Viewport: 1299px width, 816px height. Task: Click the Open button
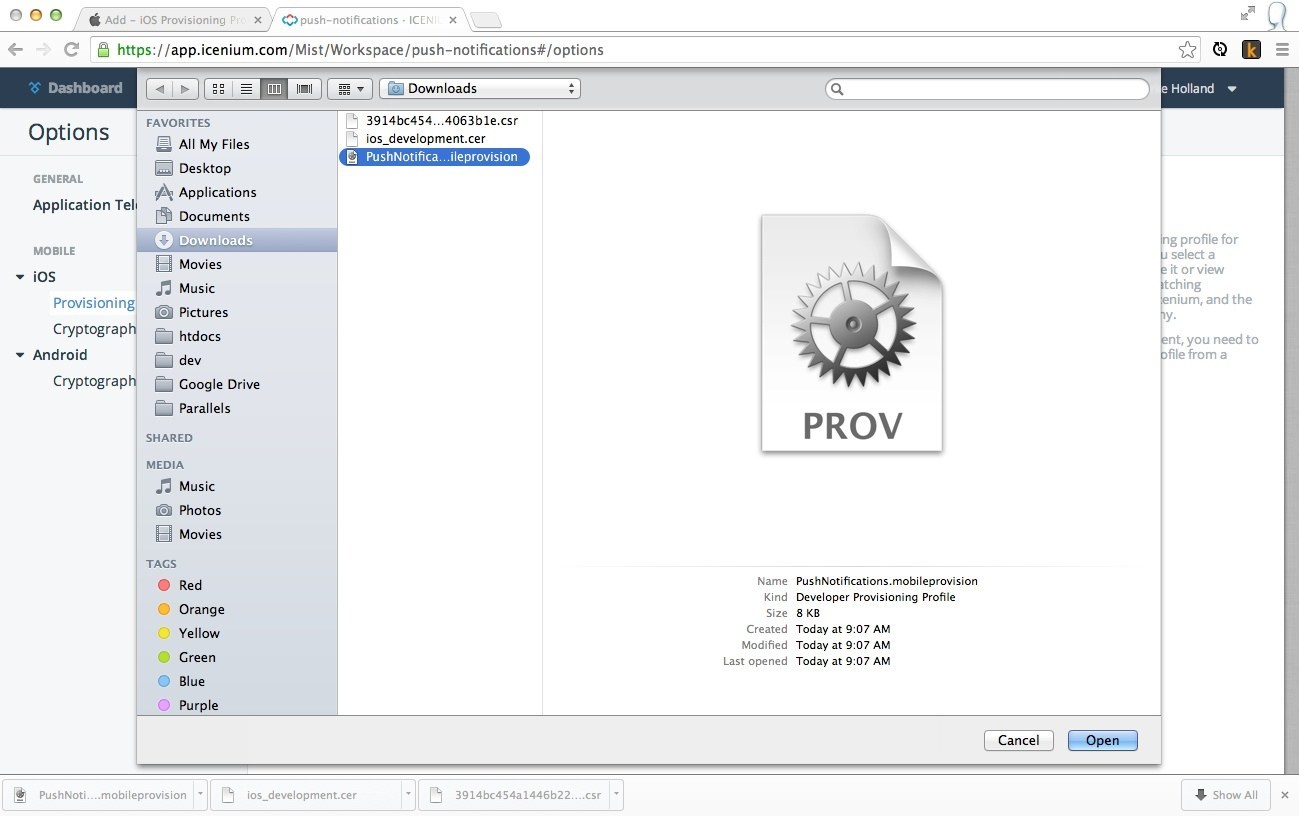coord(1102,740)
